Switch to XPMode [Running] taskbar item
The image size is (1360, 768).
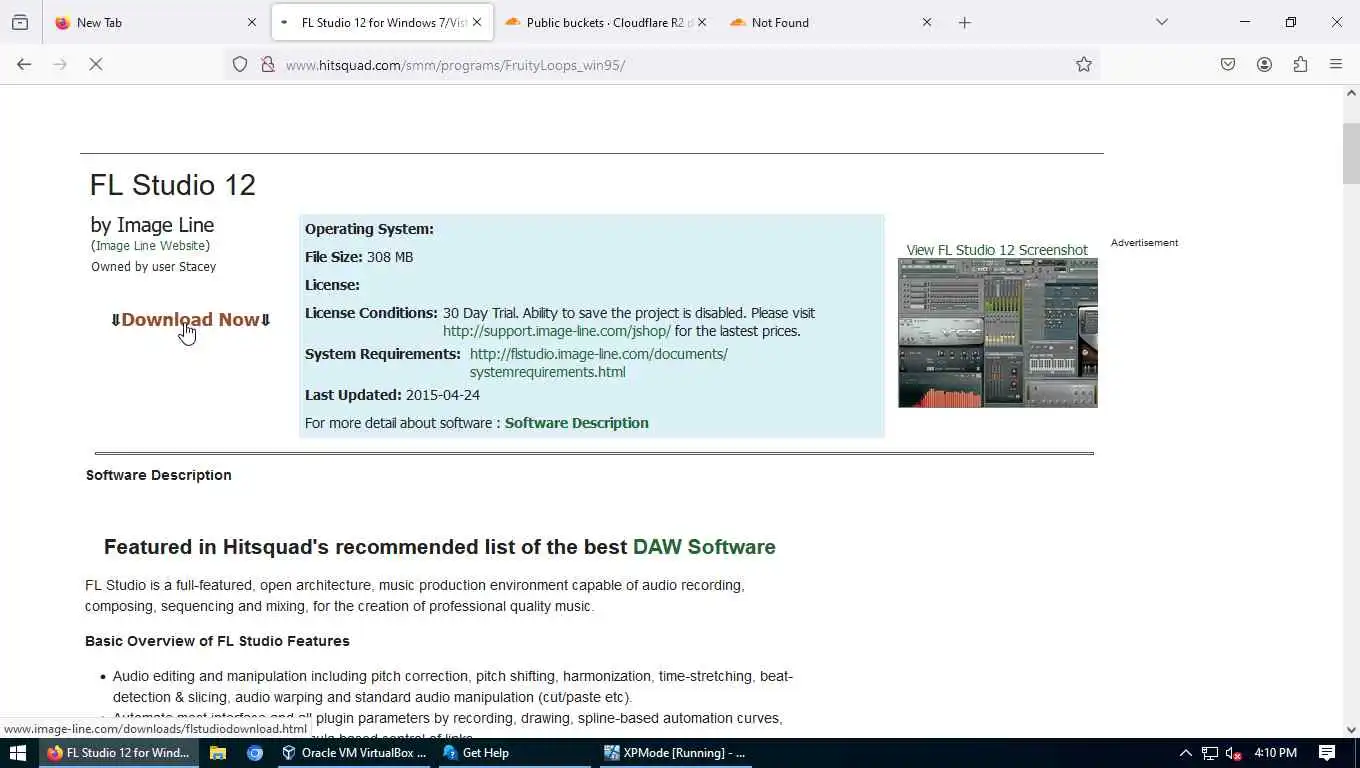[677, 753]
